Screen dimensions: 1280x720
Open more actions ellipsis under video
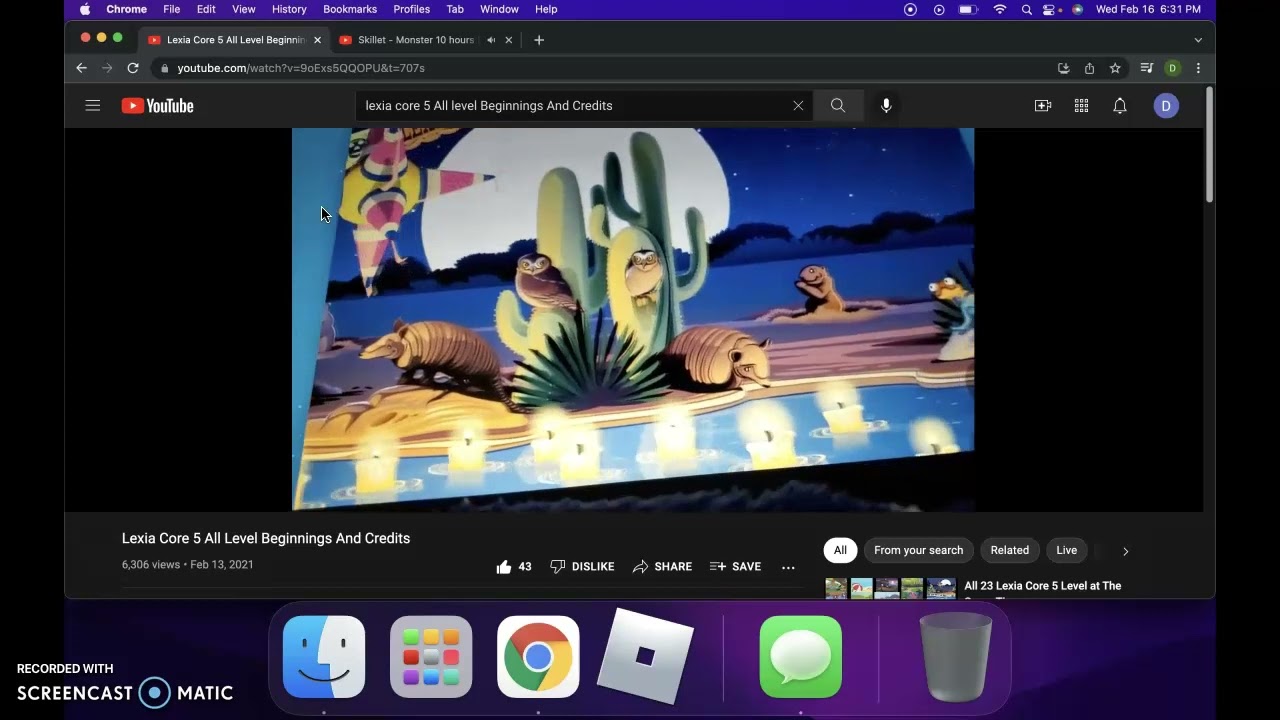click(x=788, y=567)
